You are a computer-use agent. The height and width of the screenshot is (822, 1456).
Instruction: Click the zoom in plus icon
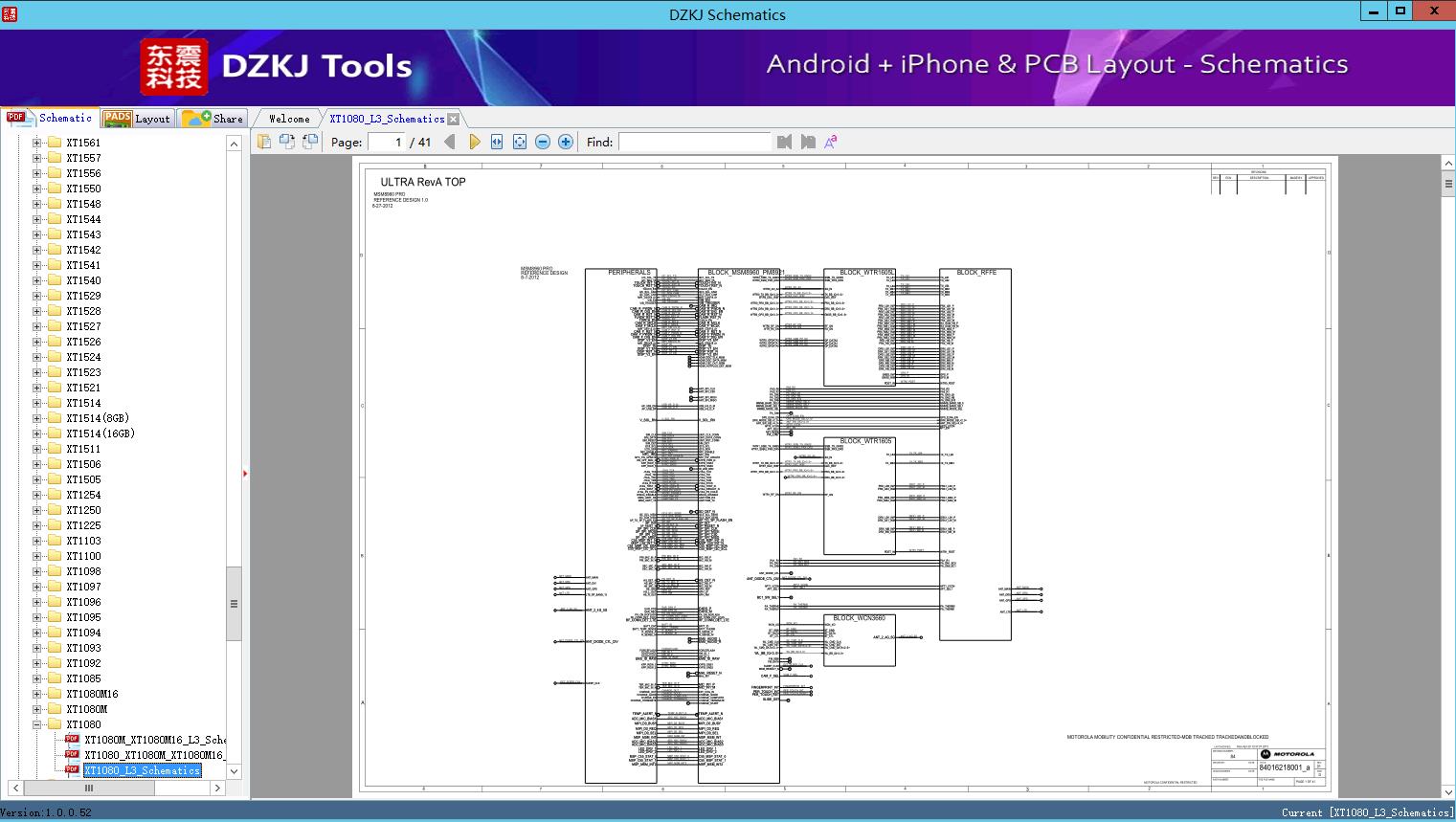pyautogui.click(x=566, y=142)
